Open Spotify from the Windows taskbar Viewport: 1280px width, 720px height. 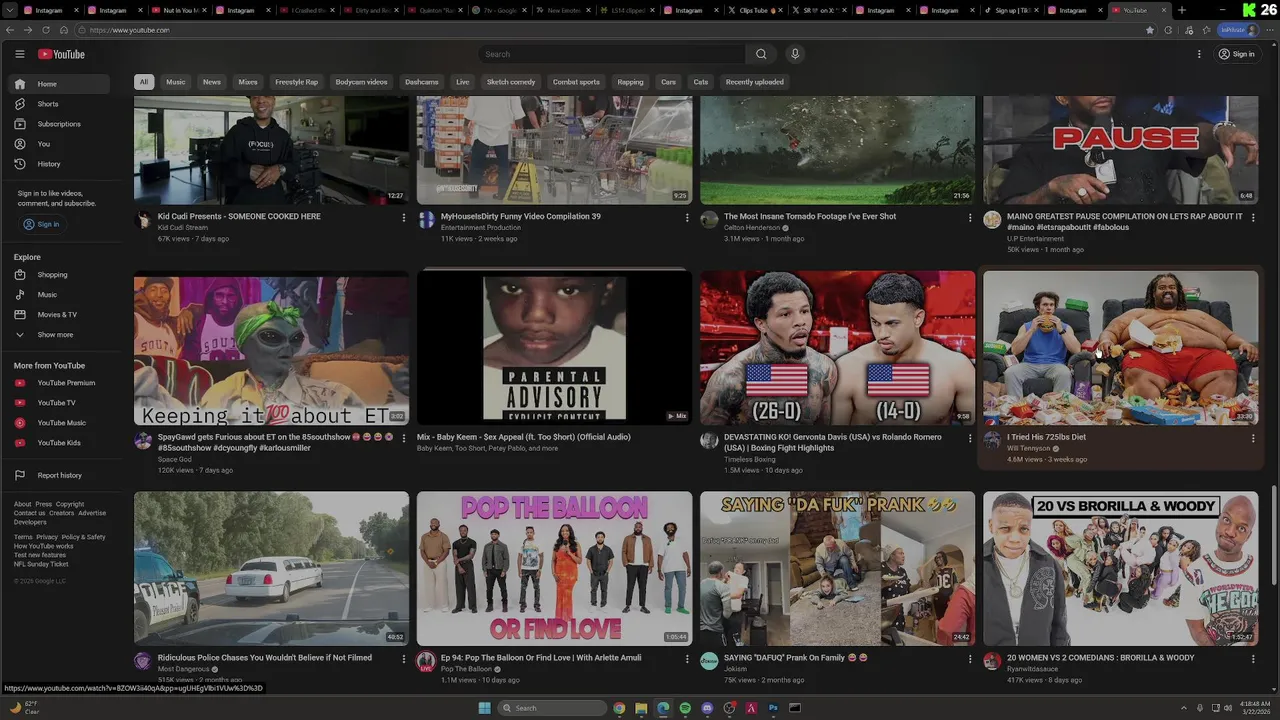tap(685, 708)
